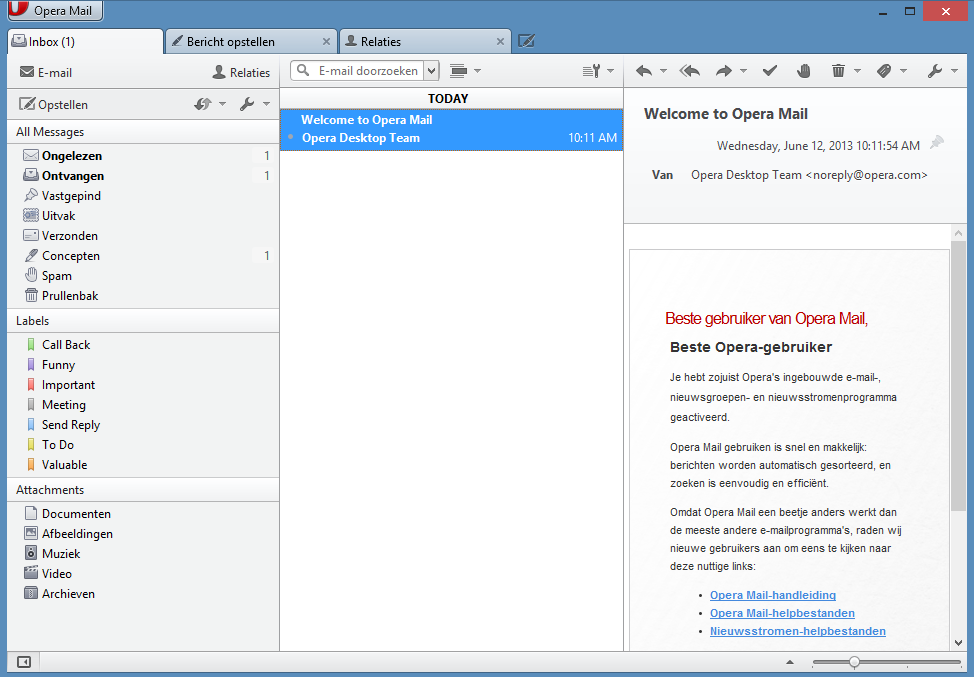Click the Forward arrow icon
This screenshot has width=974, height=677.
point(724,71)
